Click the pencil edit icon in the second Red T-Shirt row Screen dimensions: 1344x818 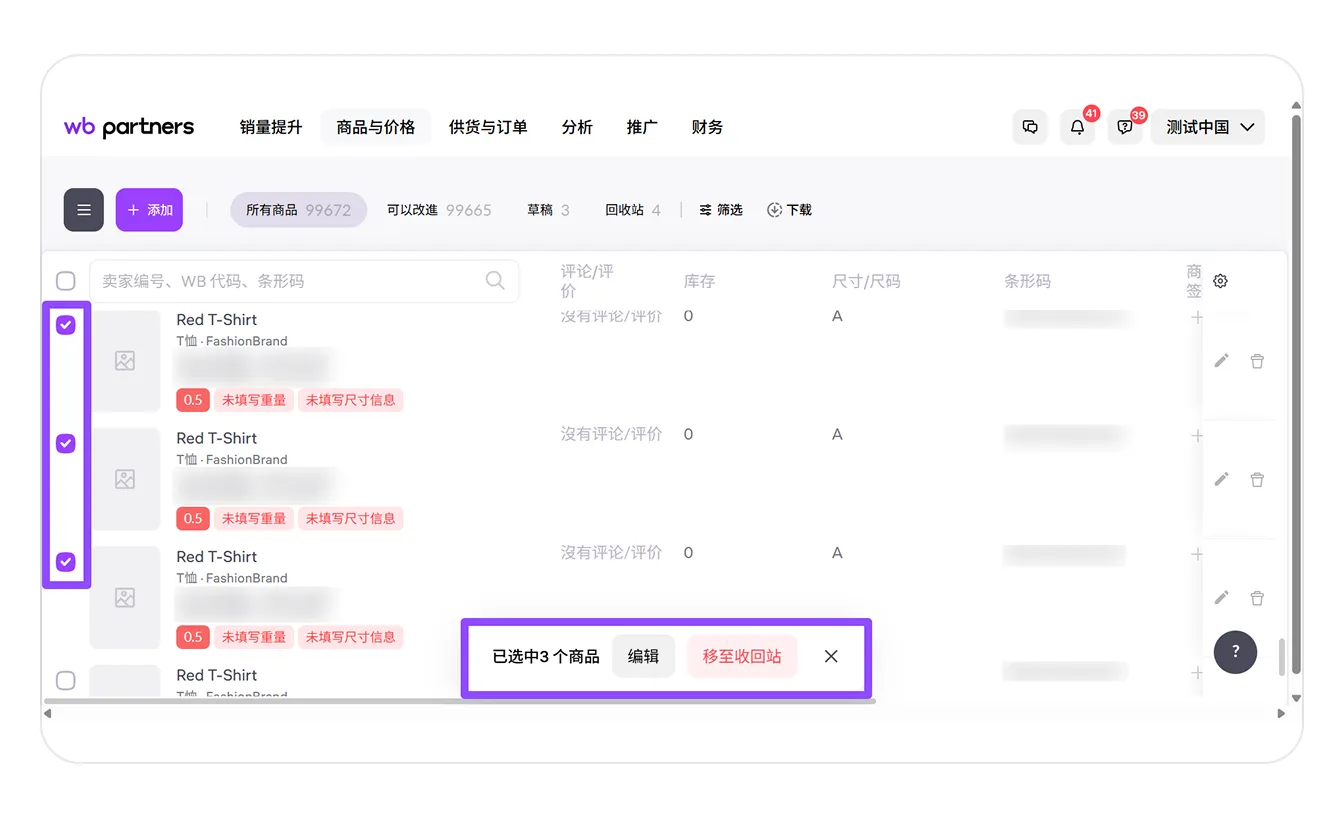click(x=1221, y=479)
